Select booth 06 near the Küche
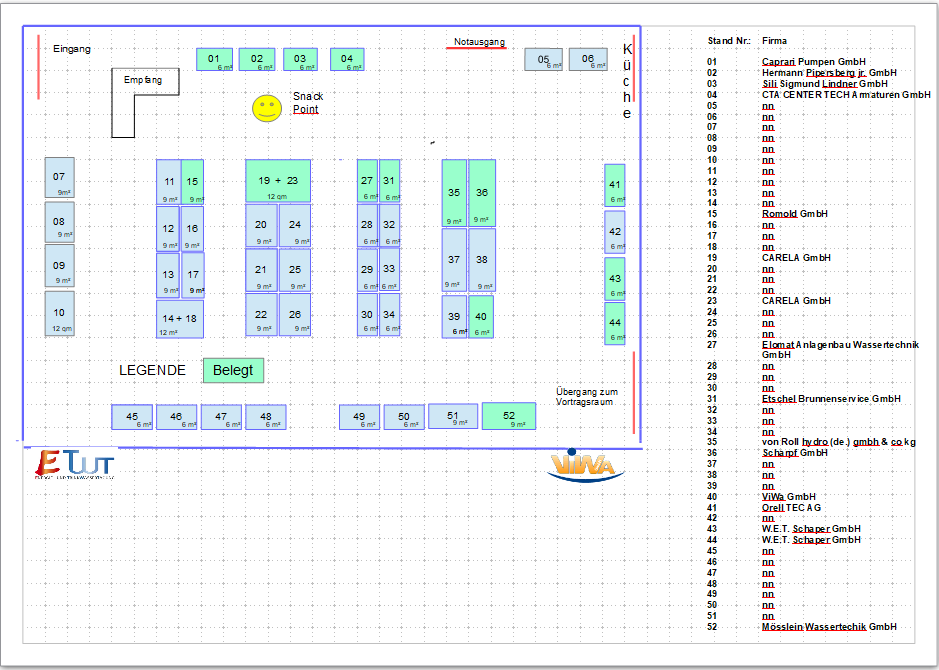This screenshot has width=939, height=670. click(588, 59)
